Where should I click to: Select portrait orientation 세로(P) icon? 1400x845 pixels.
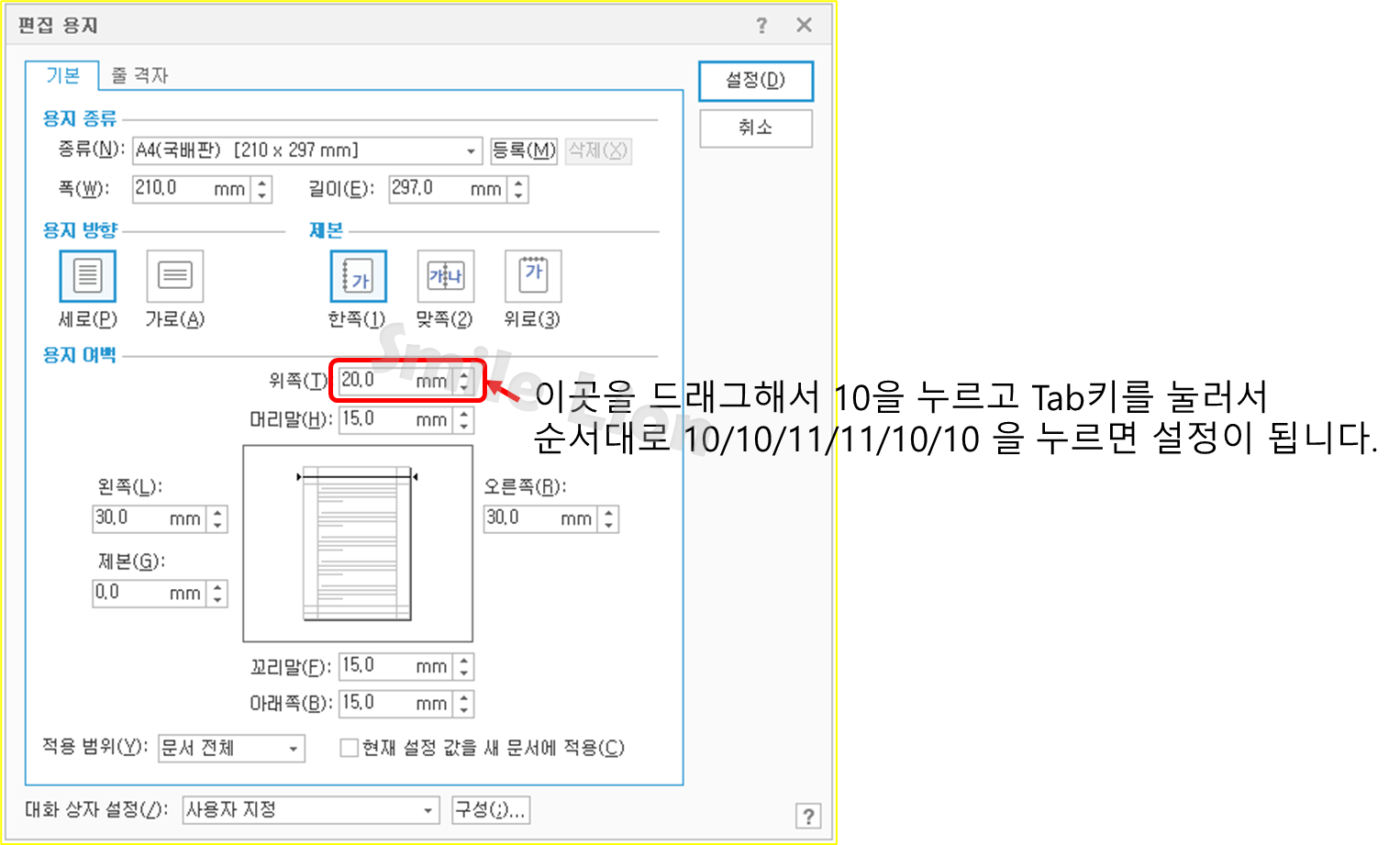[x=87, y=276]
